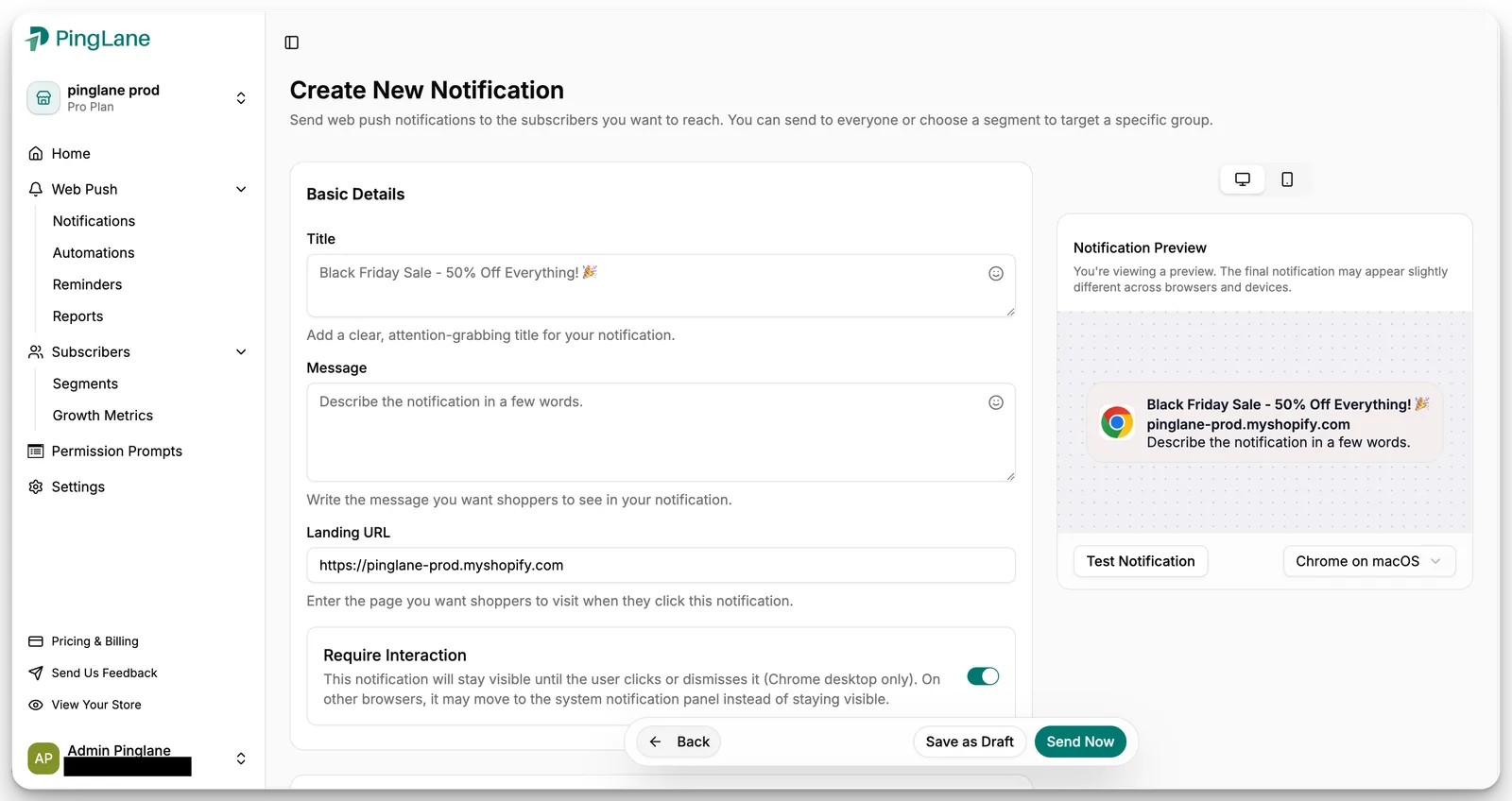Click the Send Us Feedback paper plane icon
The image size is (1512, 801).
(36, 673)
